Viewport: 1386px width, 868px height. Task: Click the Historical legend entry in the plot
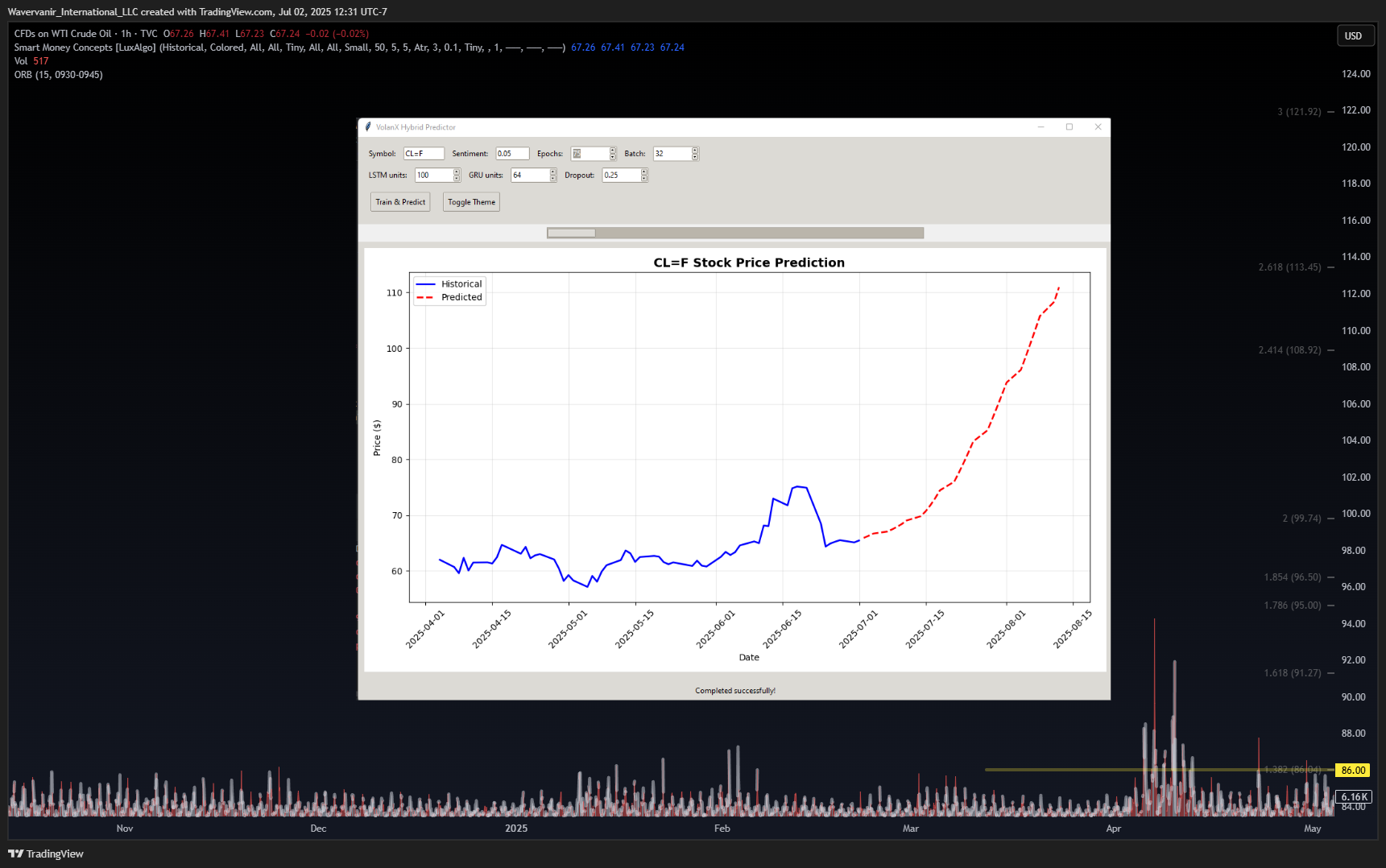tap(449, 284)
